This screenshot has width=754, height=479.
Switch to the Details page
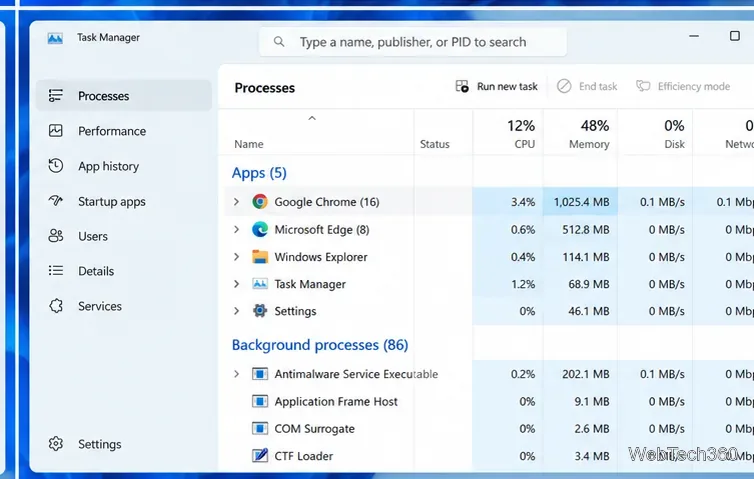click(96, 271)
